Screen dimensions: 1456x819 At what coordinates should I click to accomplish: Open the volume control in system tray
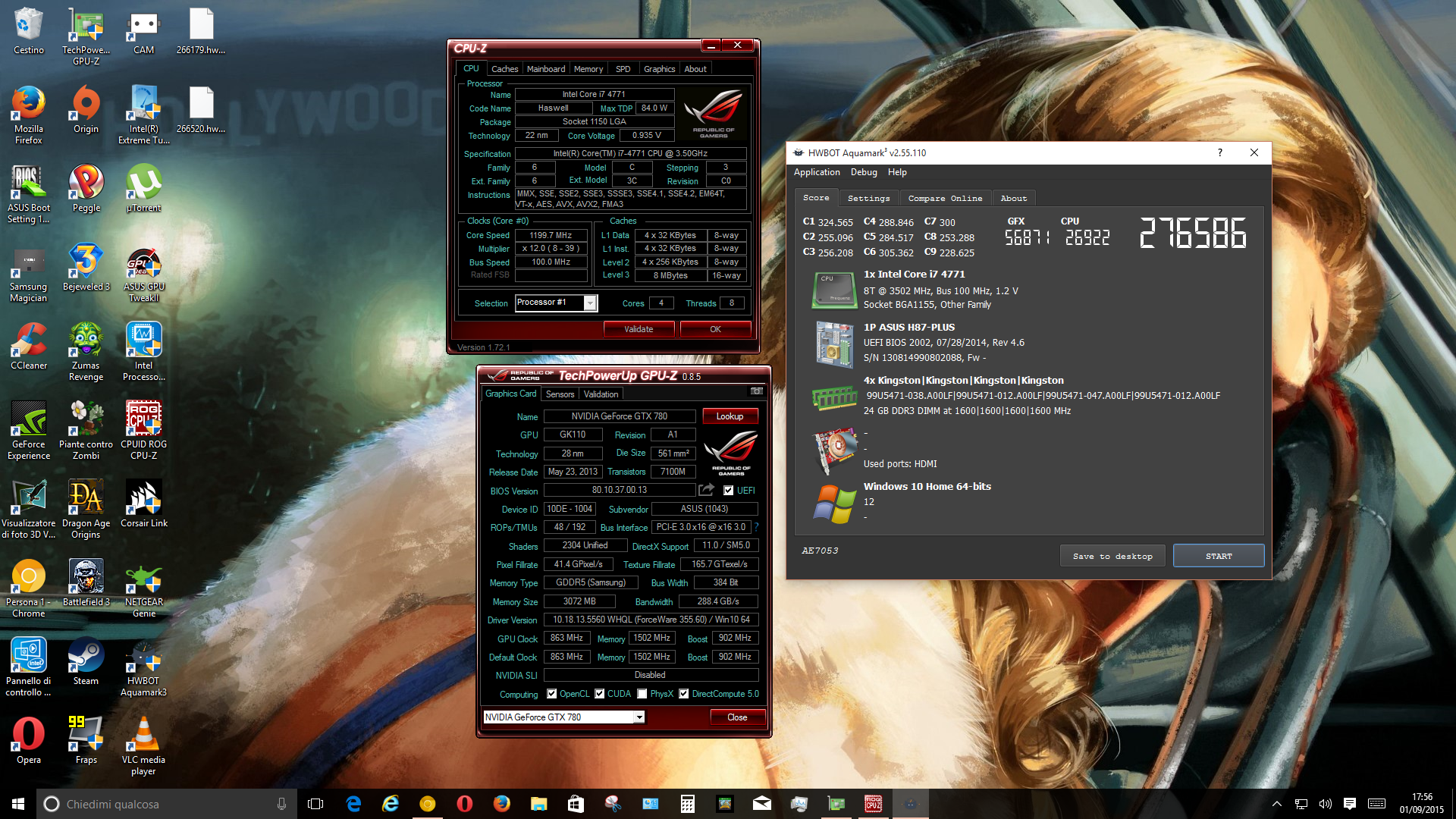(1326, 804)
